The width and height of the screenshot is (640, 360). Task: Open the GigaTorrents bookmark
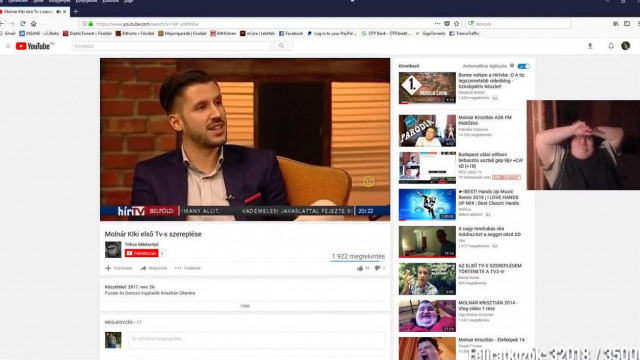pos(431,33)
